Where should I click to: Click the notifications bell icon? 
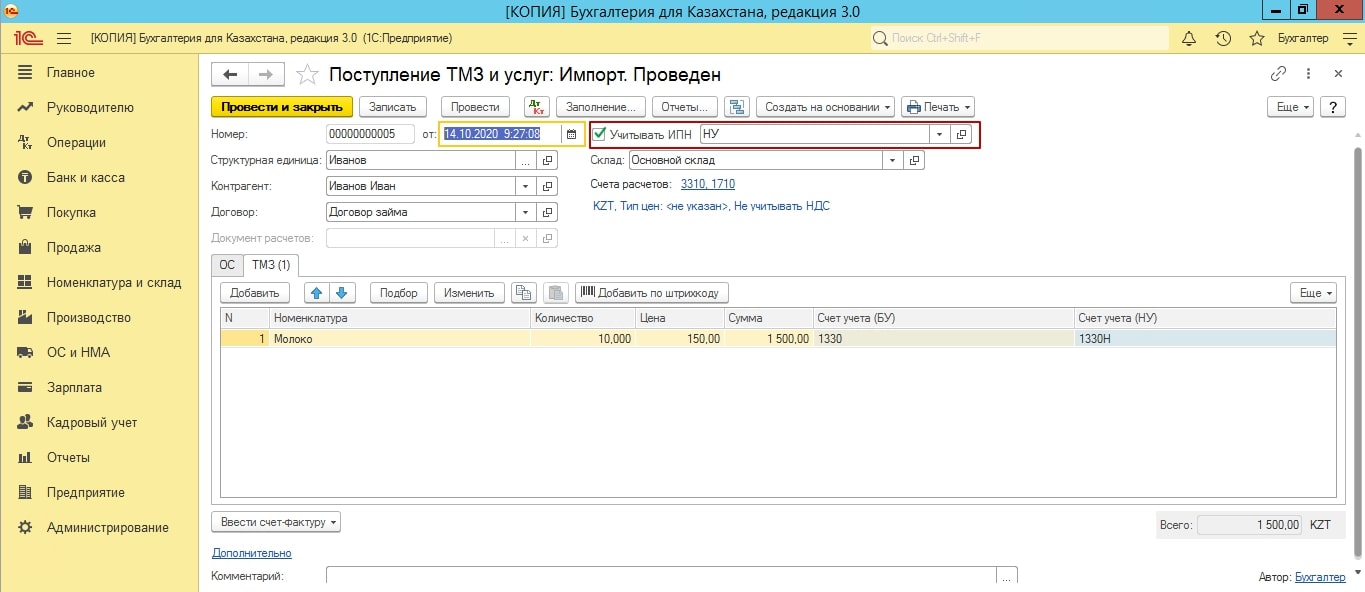click(x=1189, y=38)
